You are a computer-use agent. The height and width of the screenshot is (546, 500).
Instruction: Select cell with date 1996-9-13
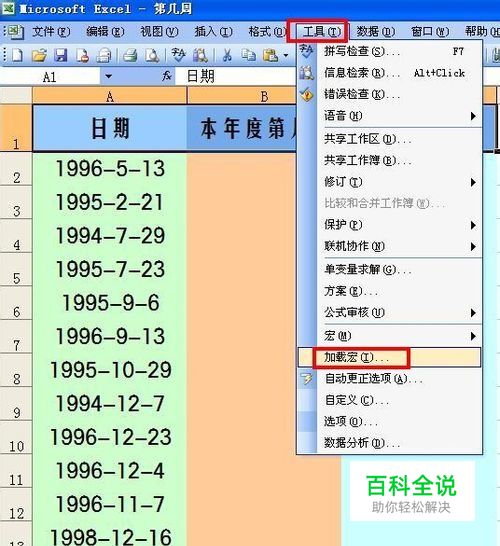[x=110, y=336]
